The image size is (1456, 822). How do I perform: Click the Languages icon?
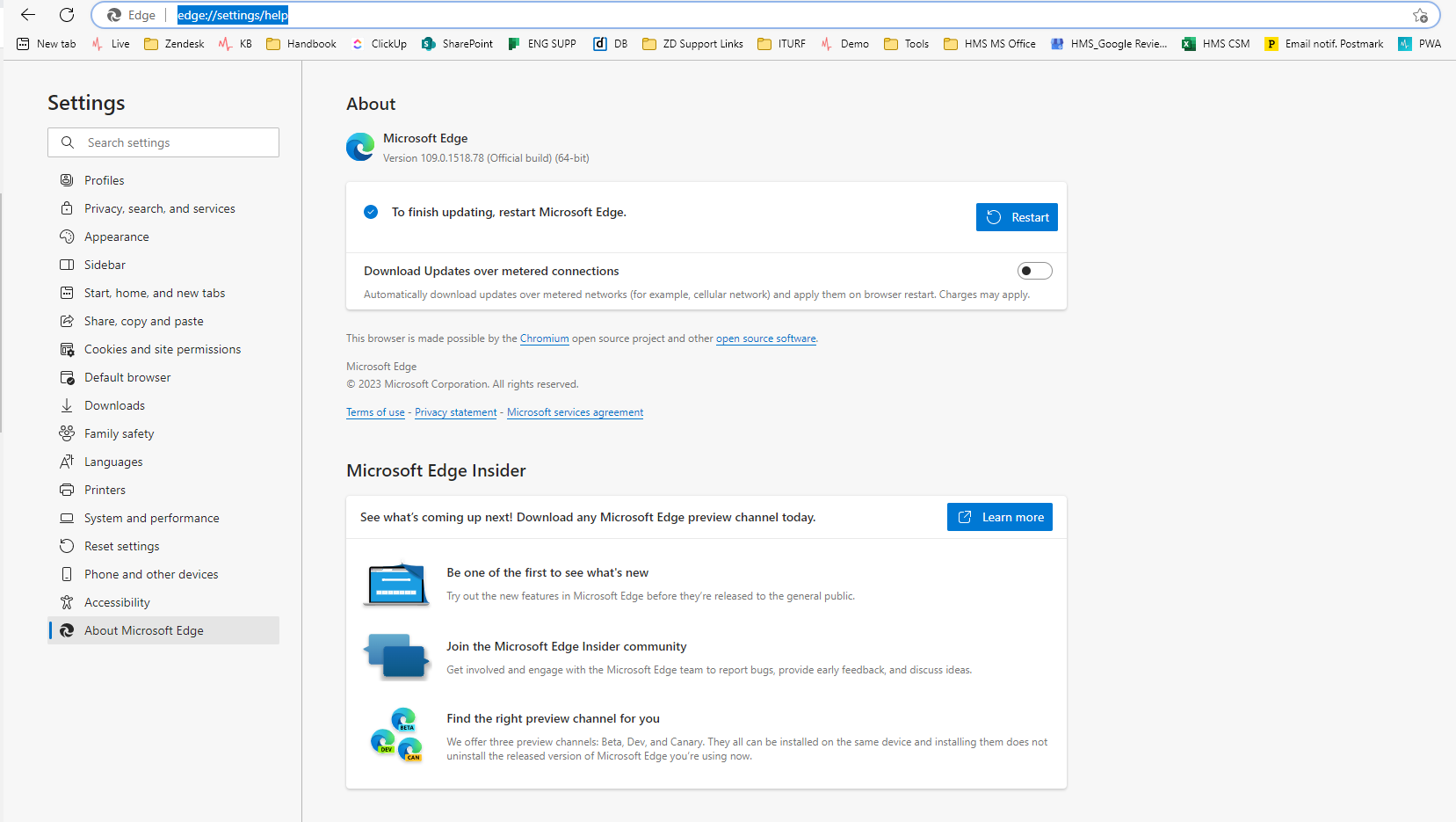(x=67, y=462)
